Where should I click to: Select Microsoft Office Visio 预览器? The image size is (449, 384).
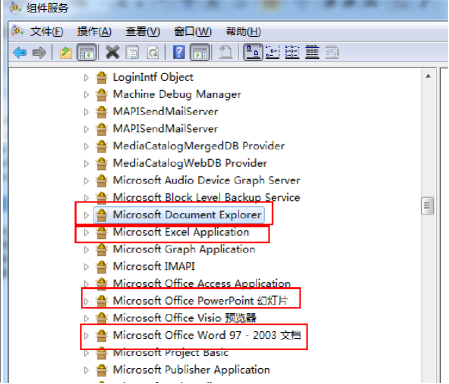tap(184, 318)
